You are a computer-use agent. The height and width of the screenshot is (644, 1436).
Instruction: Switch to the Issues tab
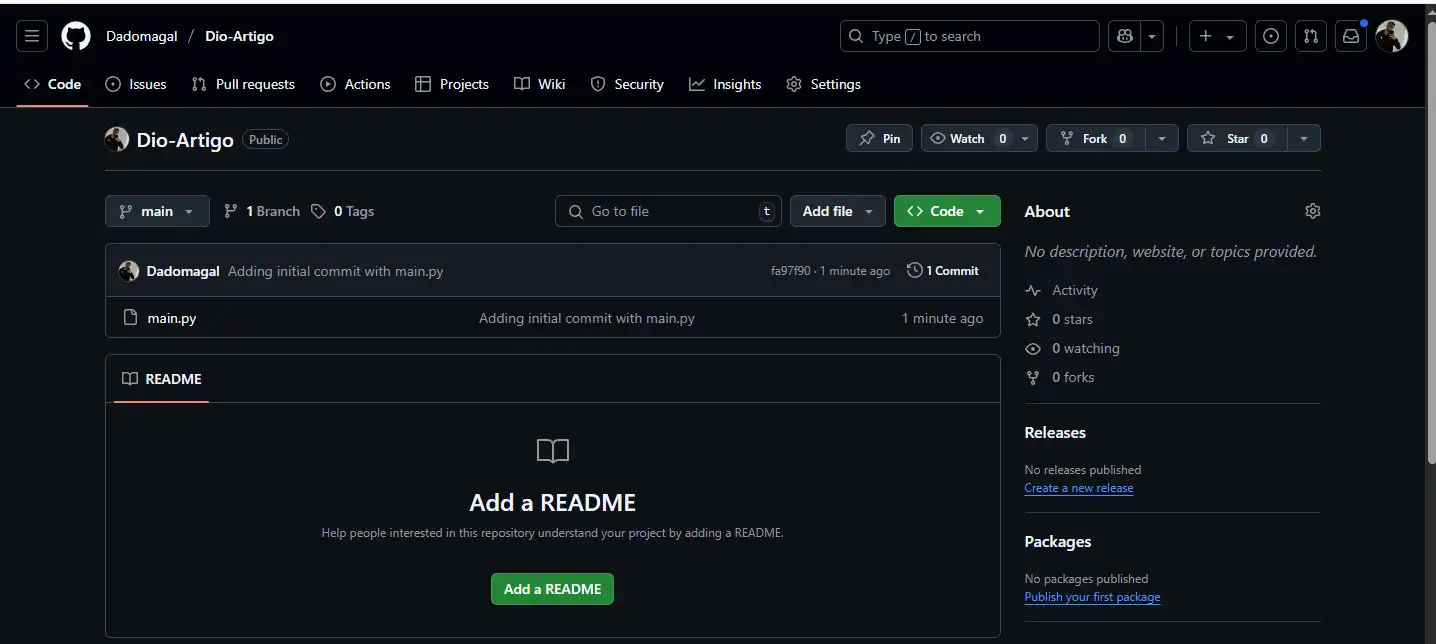[x=136, y=84]
